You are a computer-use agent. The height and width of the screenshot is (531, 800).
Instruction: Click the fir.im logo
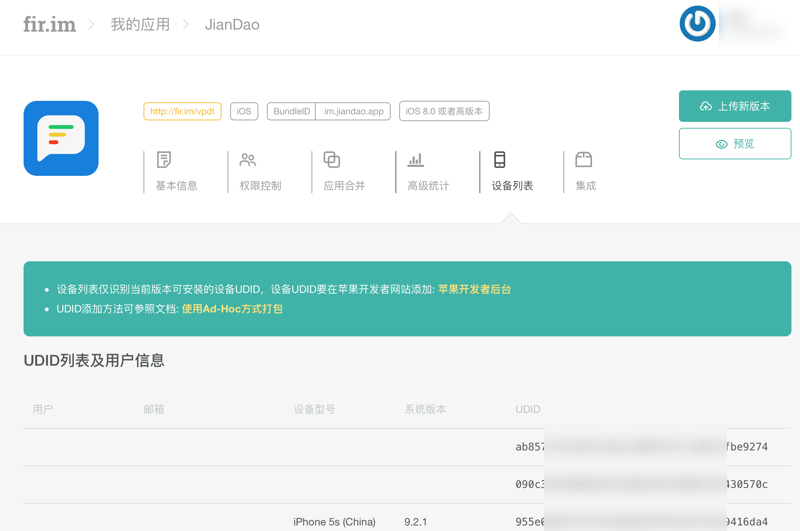49,24
